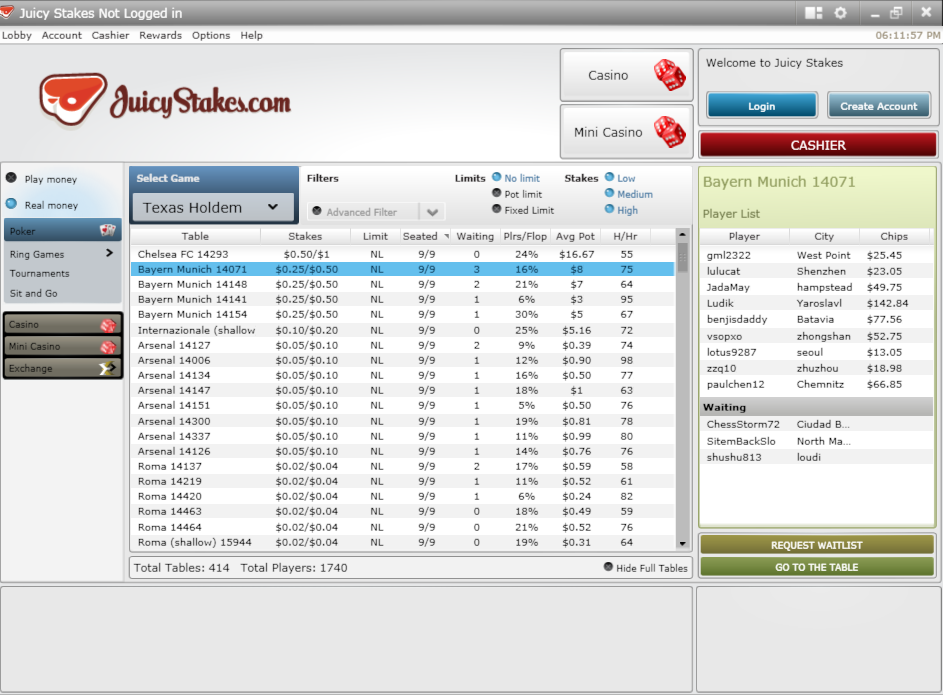Select the Roma 14137 table row
This screenshot has height=695, width=943.
click(x=402, y=466)
